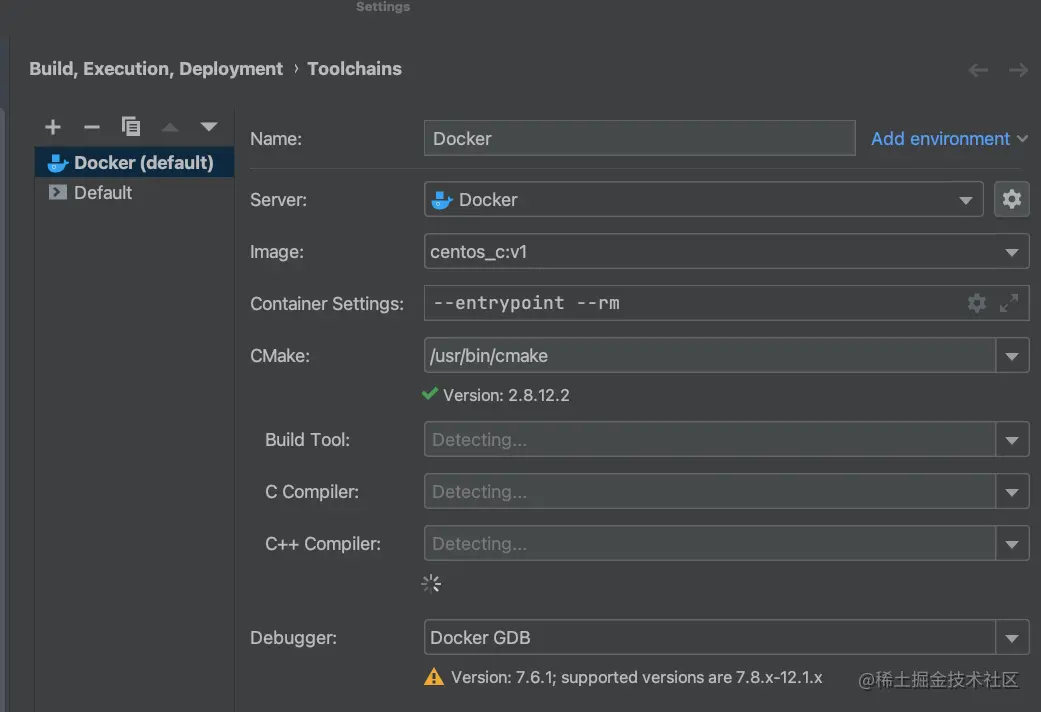Click the debugger version warning icon
The image size is (1041, 712).
tap(434, 677)
